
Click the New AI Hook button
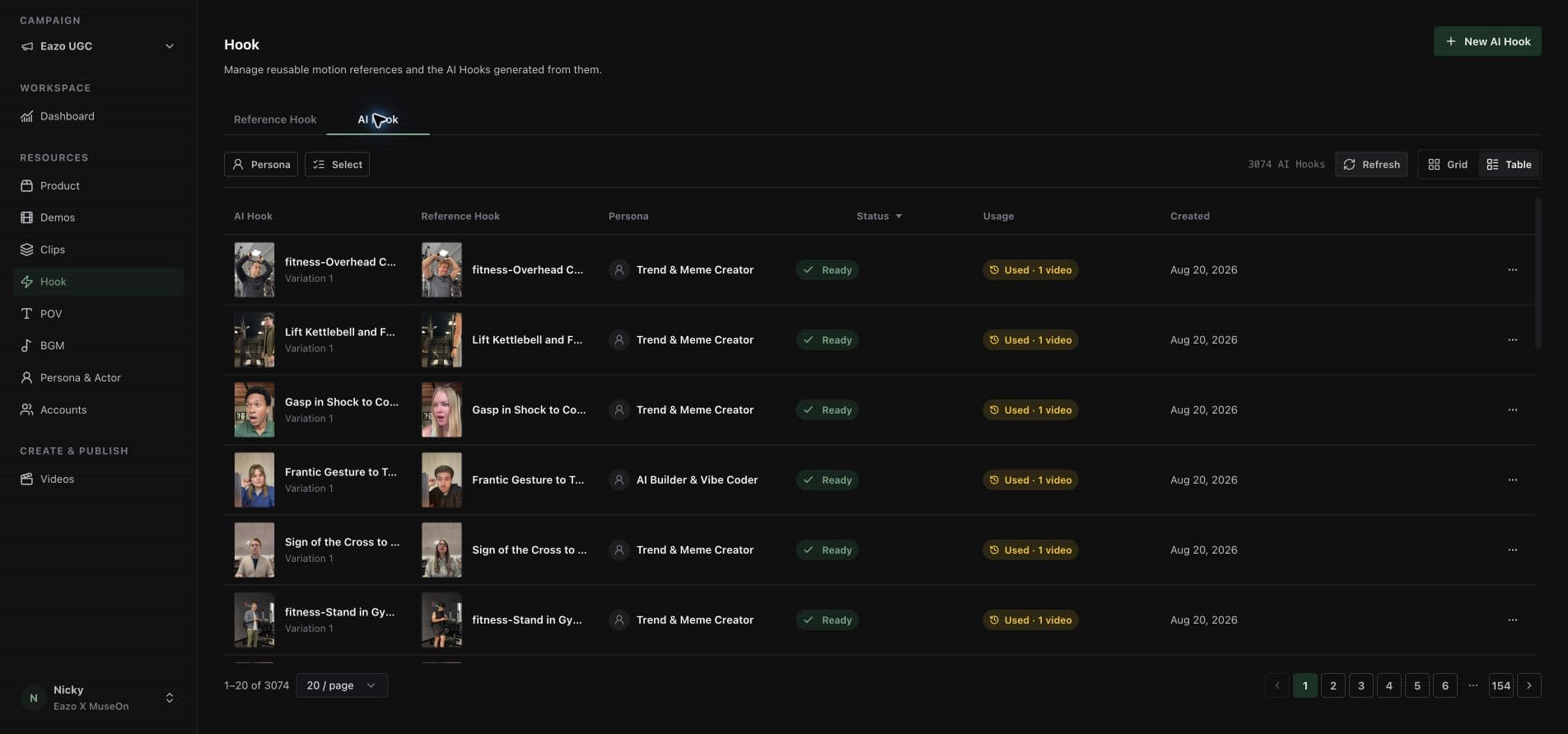point(1487,41)
